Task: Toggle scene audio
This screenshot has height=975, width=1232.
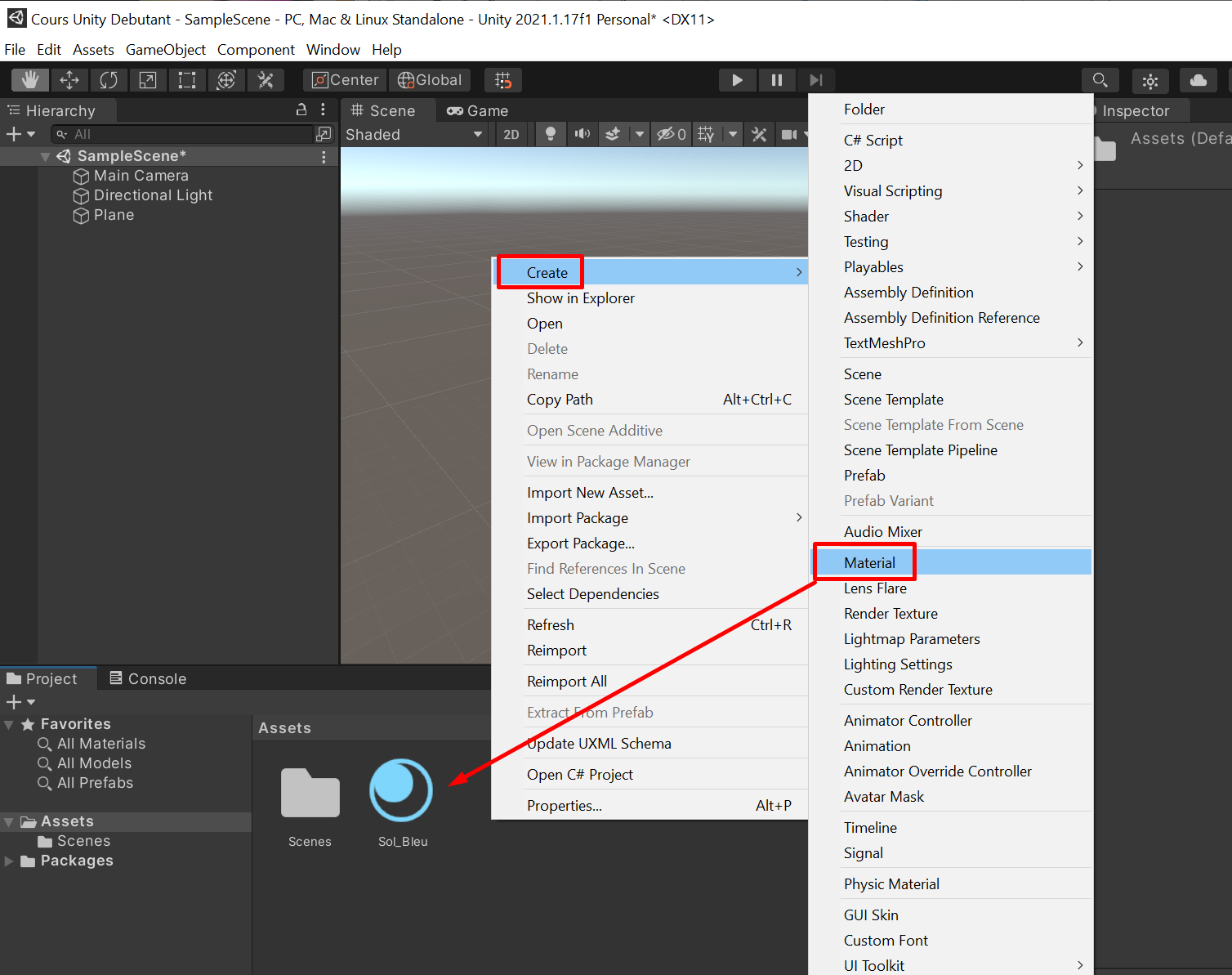Action: click(x=582, y=134)
